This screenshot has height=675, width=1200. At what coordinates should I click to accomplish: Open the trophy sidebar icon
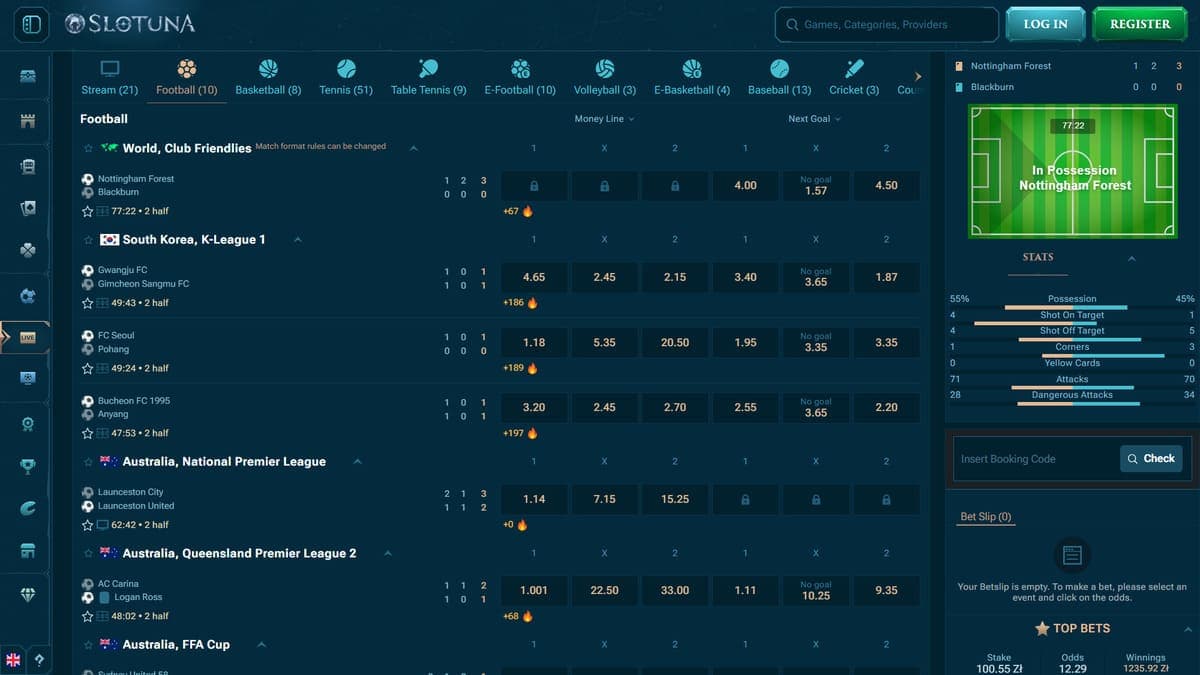28,466
